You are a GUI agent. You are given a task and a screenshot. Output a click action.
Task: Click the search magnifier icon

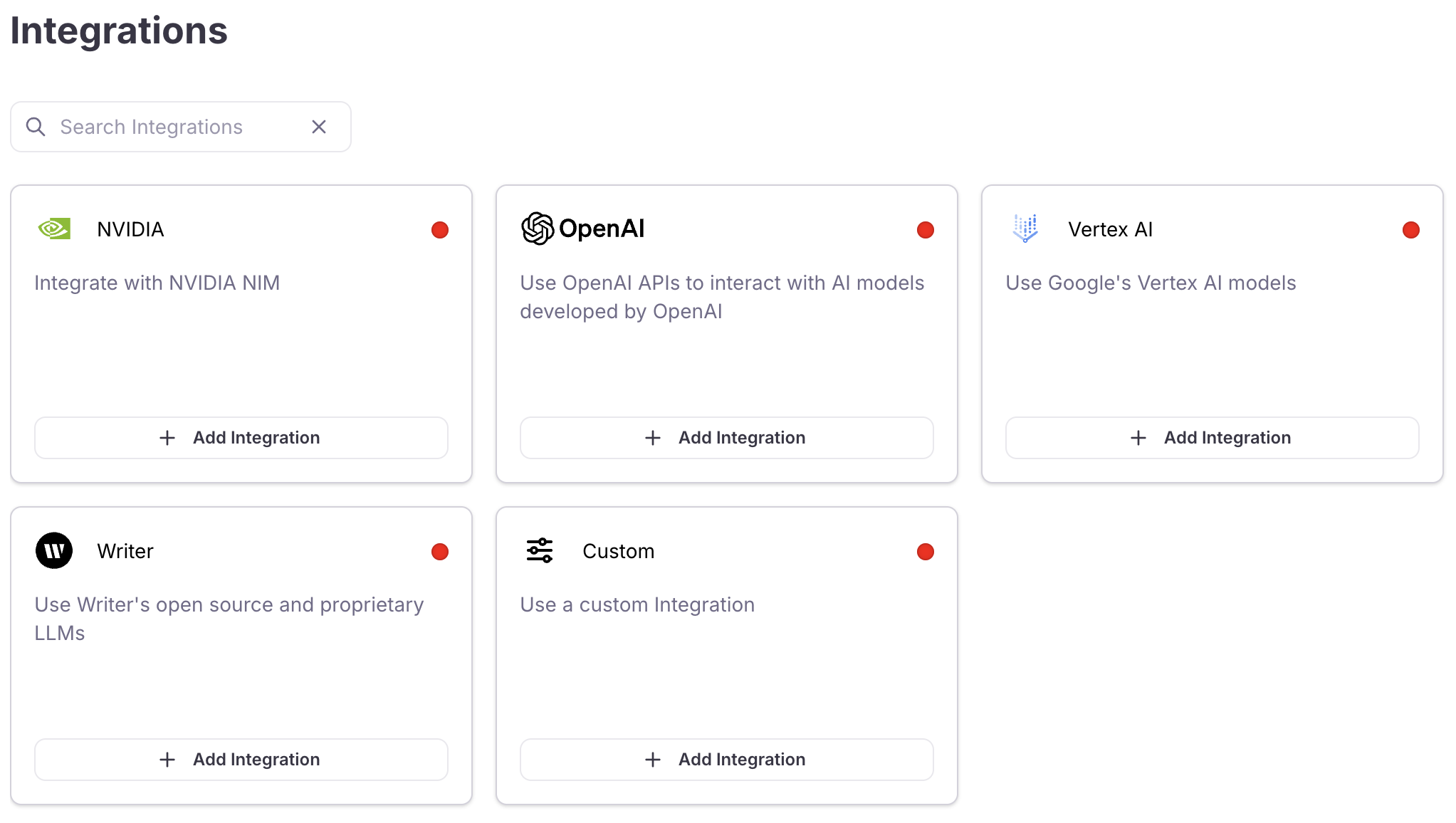[36, 127]
